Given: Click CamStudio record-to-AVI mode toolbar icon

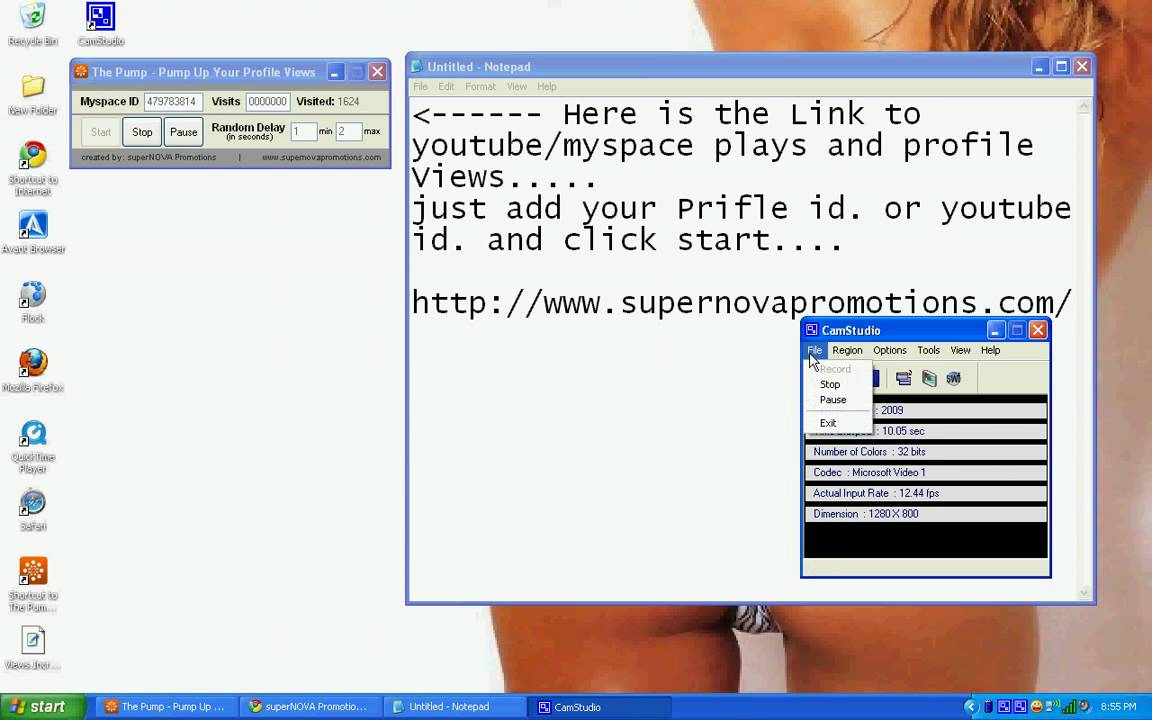Looking at the screenshot, I should 929,378.
